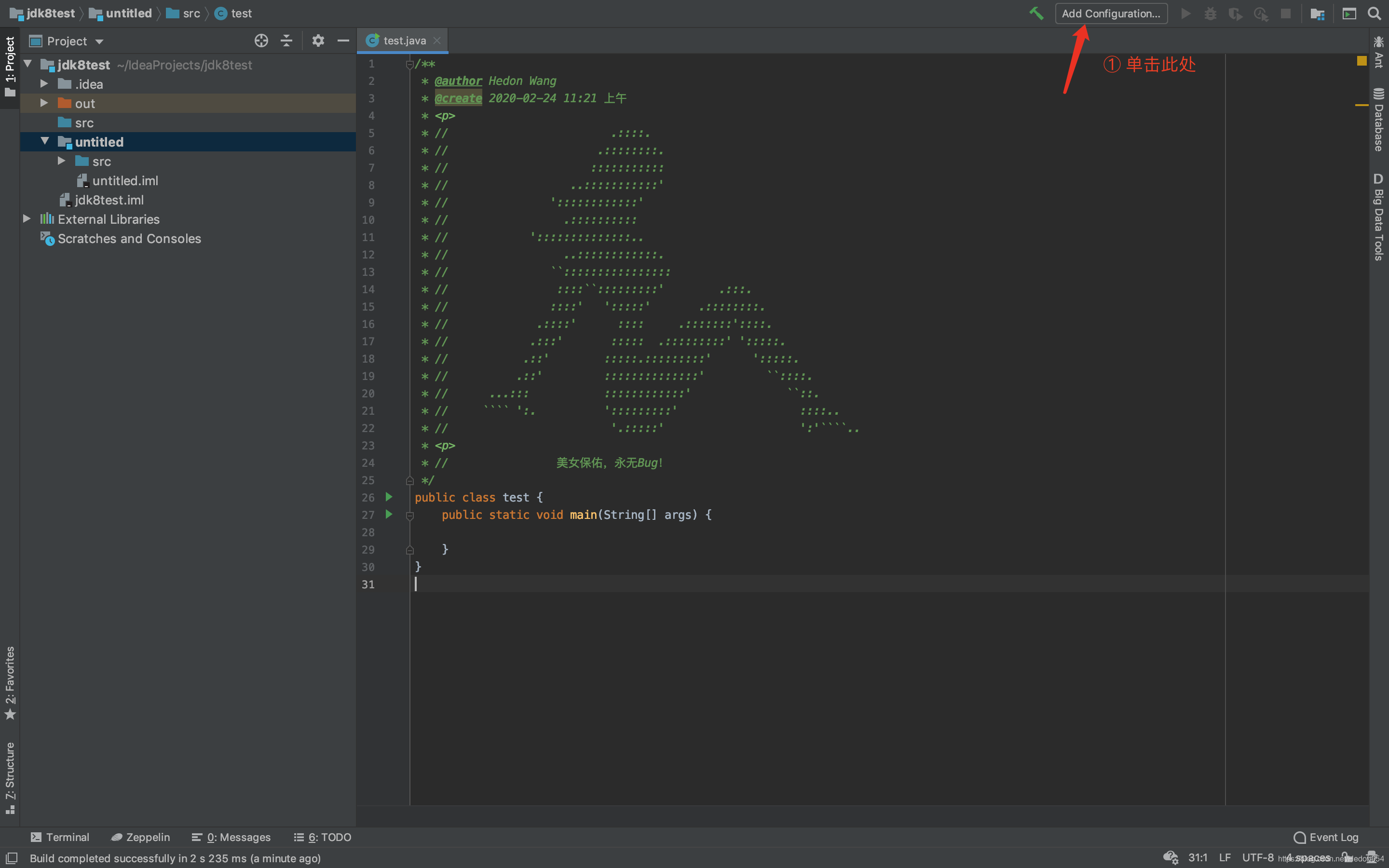This screenshot has height=868, width=1389.
Task: Click the locate target (Select Opened File) icon
Action: 261,41
